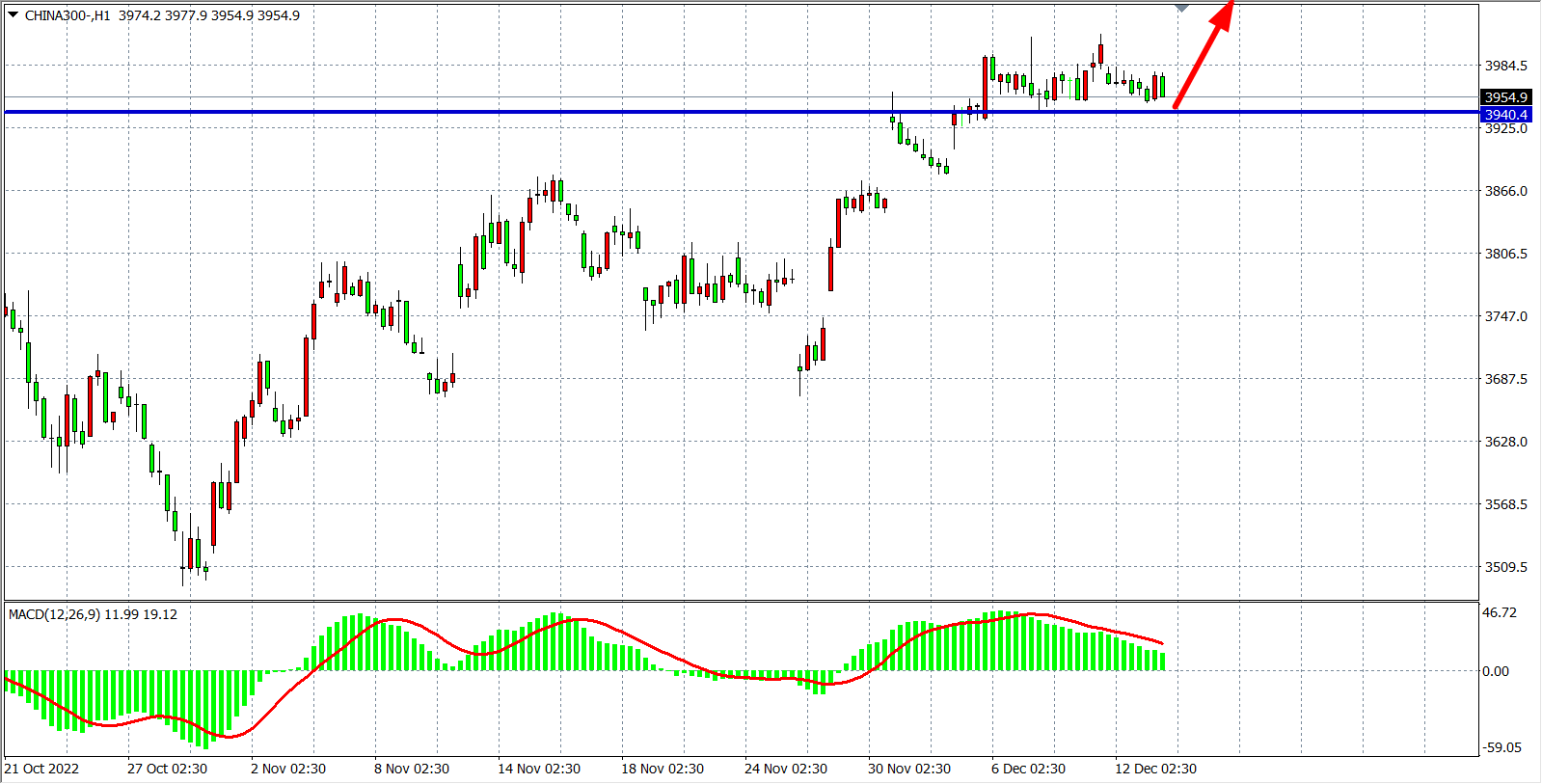Click the 3984.5 price scale label

1505,66
